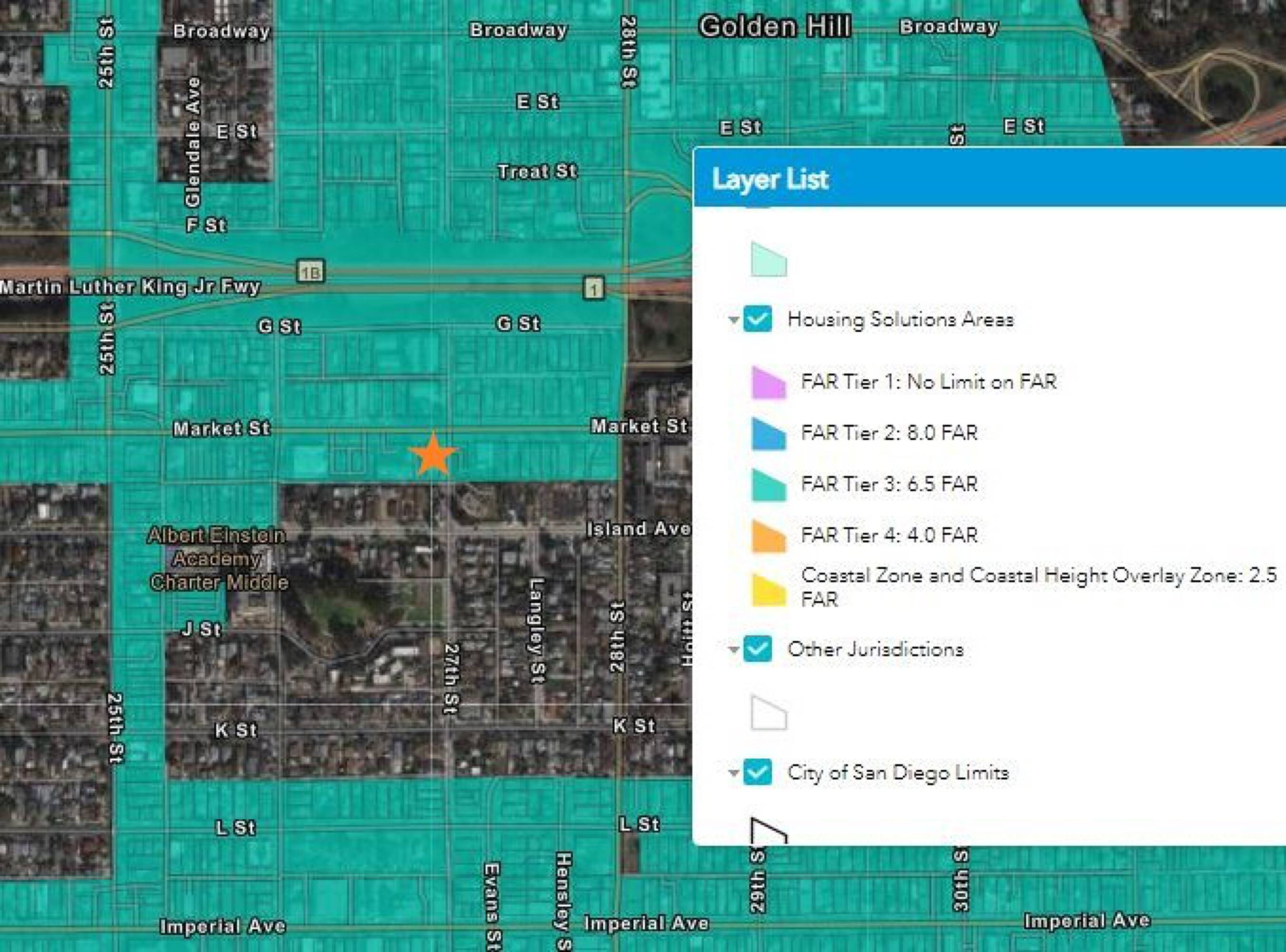Click the FAR Tier 4 orange swatch

tap(768, 536)
